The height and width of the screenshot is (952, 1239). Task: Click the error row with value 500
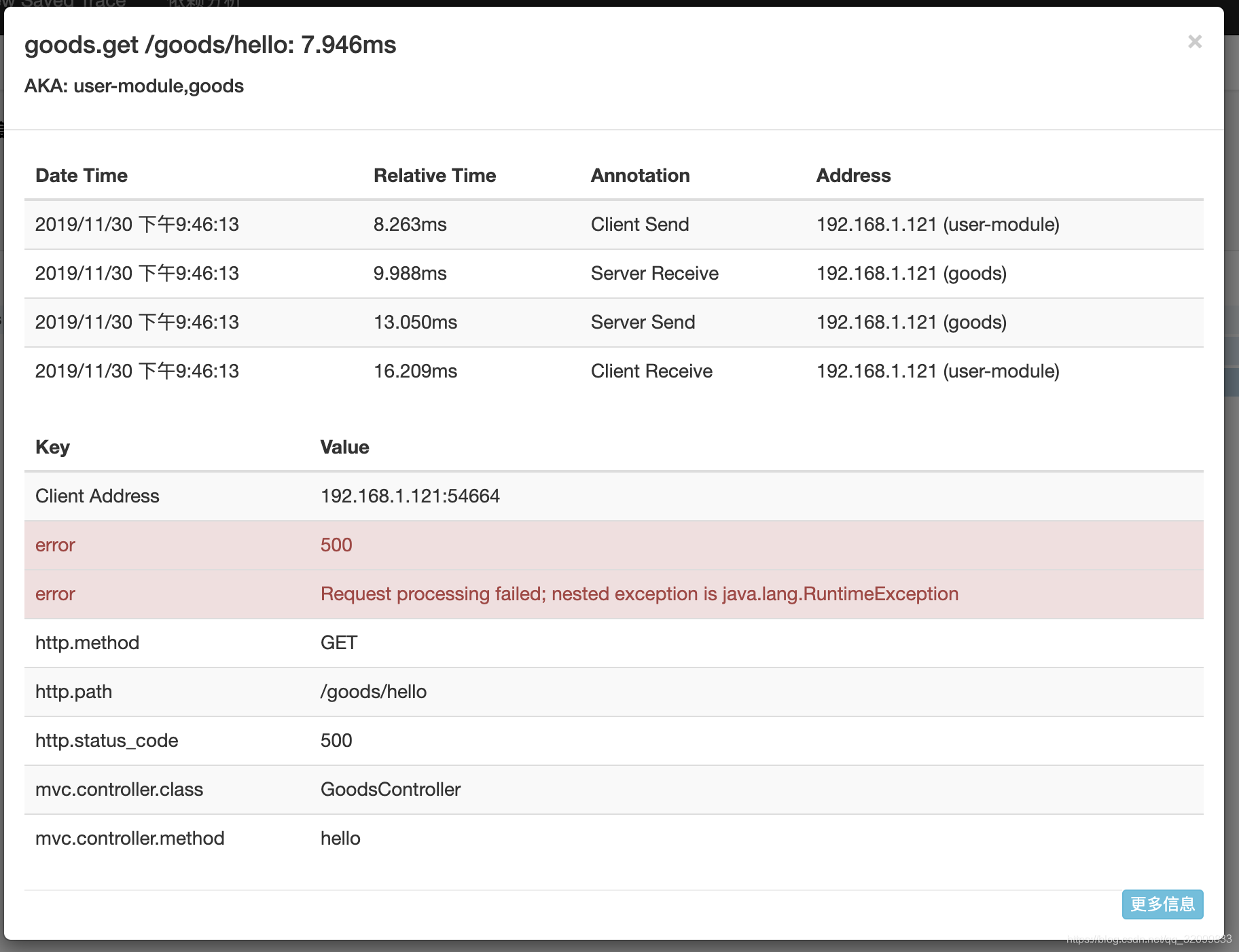point(613,545)
